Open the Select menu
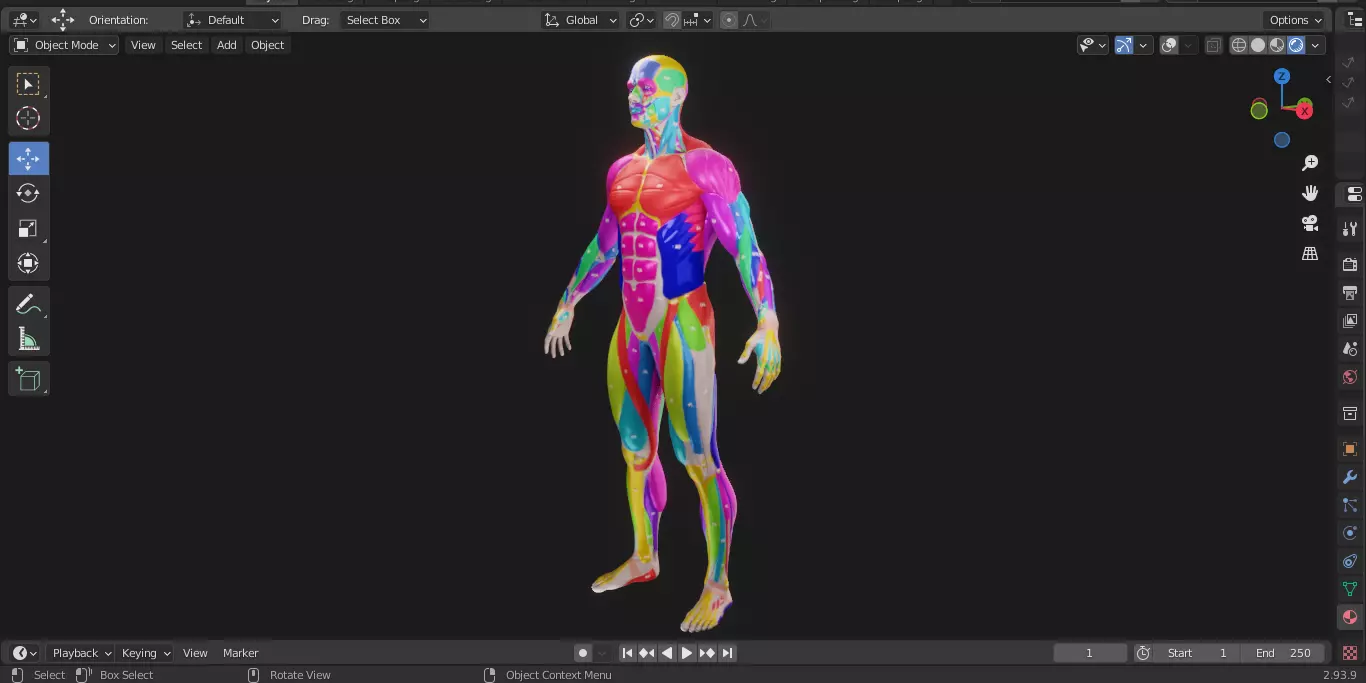This screenshot has height=683, width=1366. click(186, 45)
